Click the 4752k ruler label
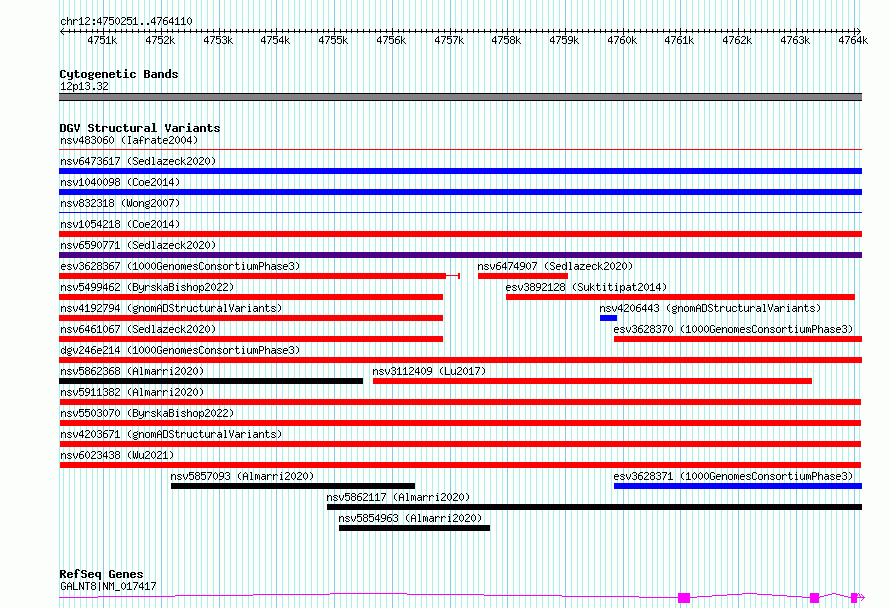This screenshot has width=890, height=608. pyautogui.click(x=160, y=40)
